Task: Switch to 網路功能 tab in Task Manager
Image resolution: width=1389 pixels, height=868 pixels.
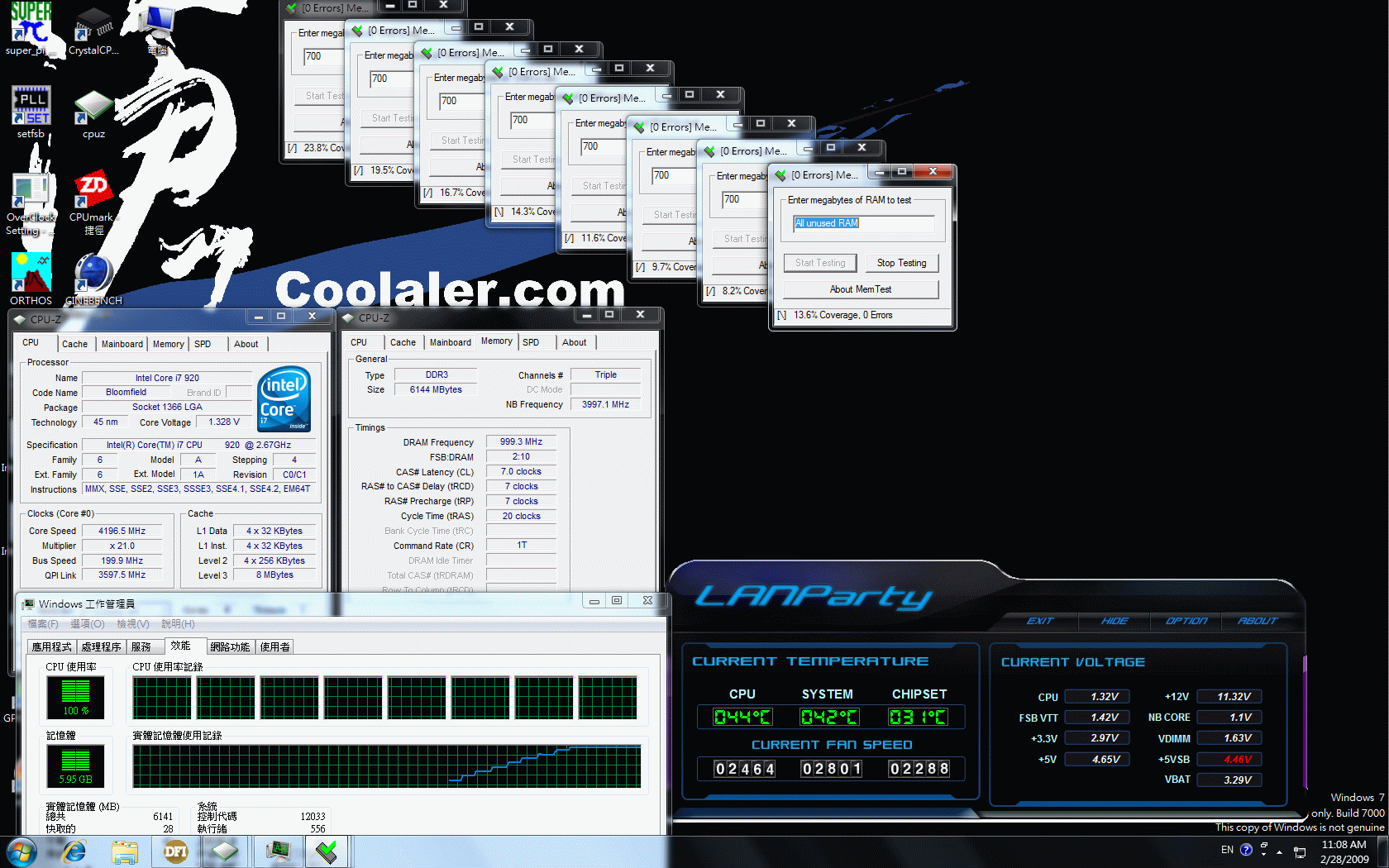Action: click(x=230, y=647)
